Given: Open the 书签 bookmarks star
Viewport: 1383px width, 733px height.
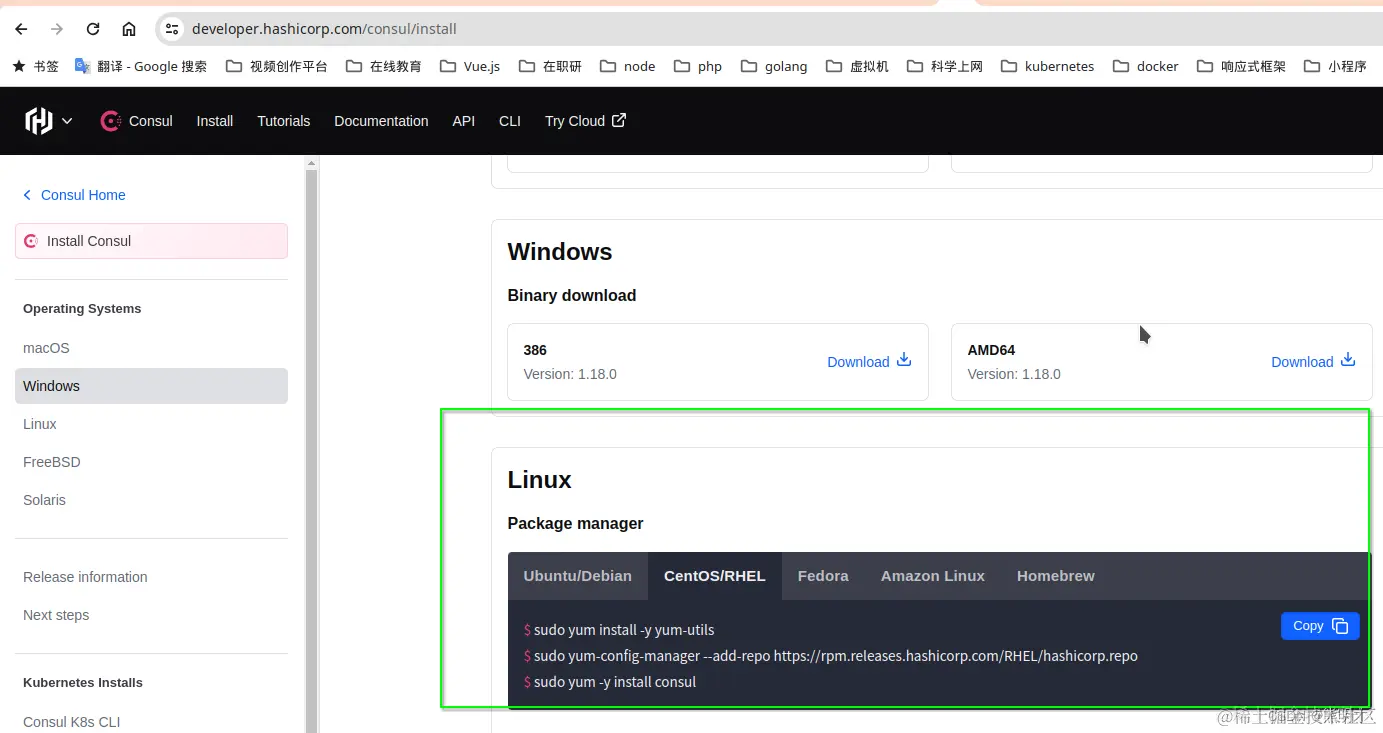Looking at the screenshot, I should (x=35, y=66).
